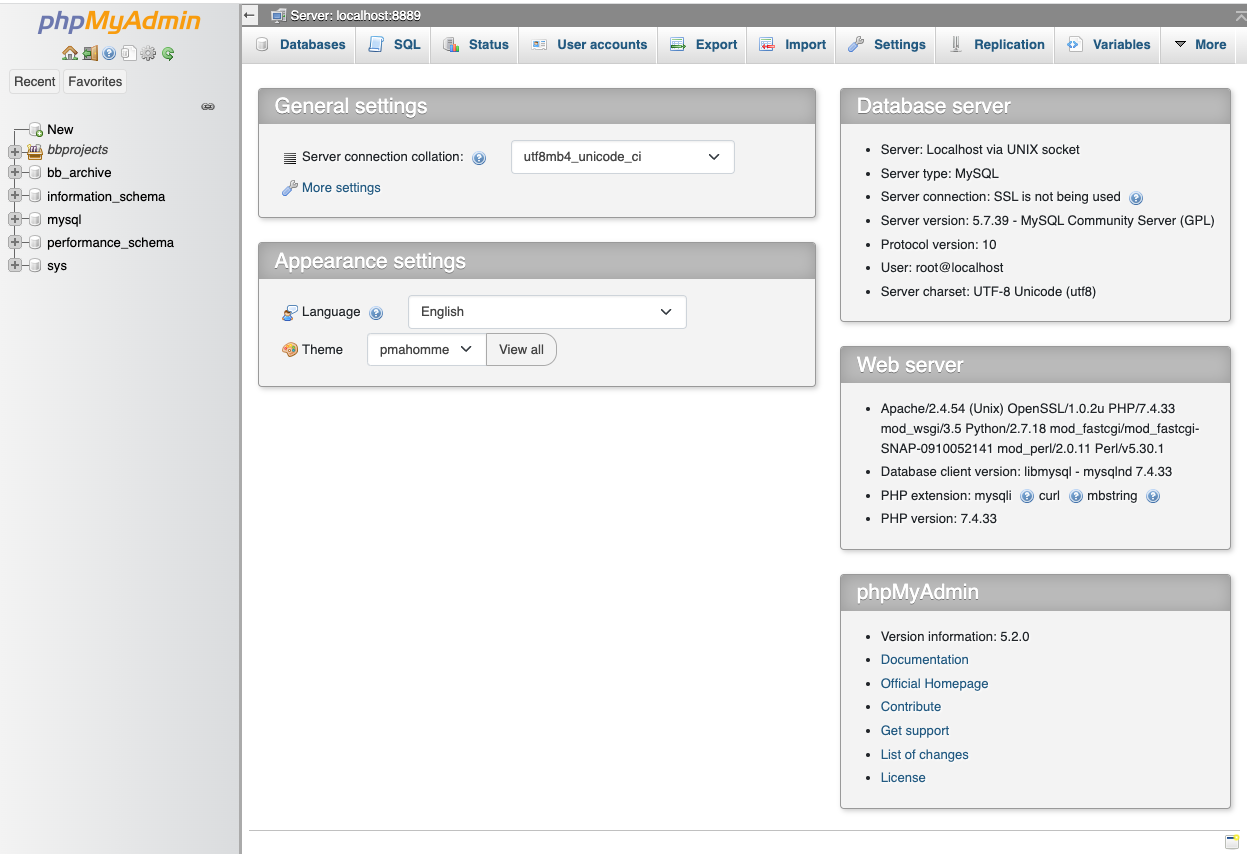Click the database icon beside information_schema

35,196
